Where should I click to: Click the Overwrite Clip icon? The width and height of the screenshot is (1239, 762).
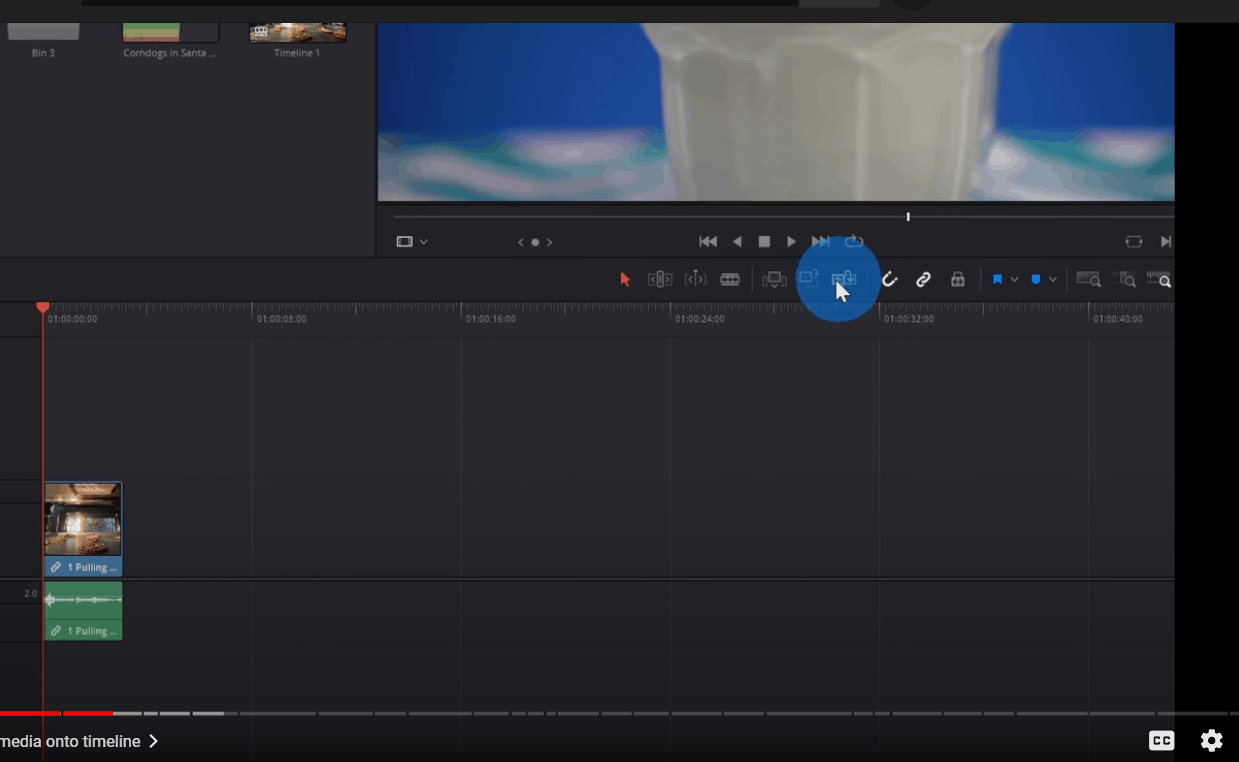(808, 279)
